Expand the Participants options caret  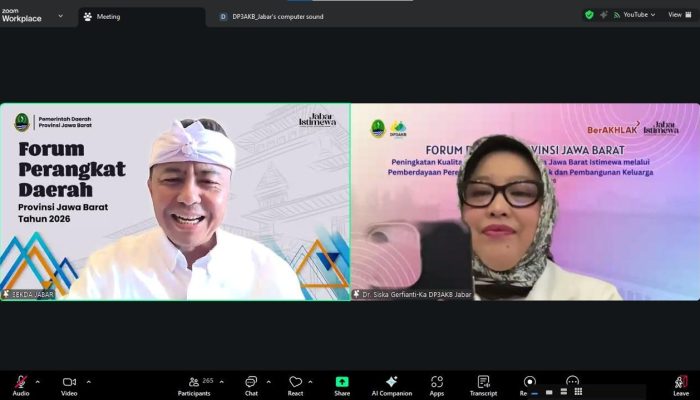[221, 382]
